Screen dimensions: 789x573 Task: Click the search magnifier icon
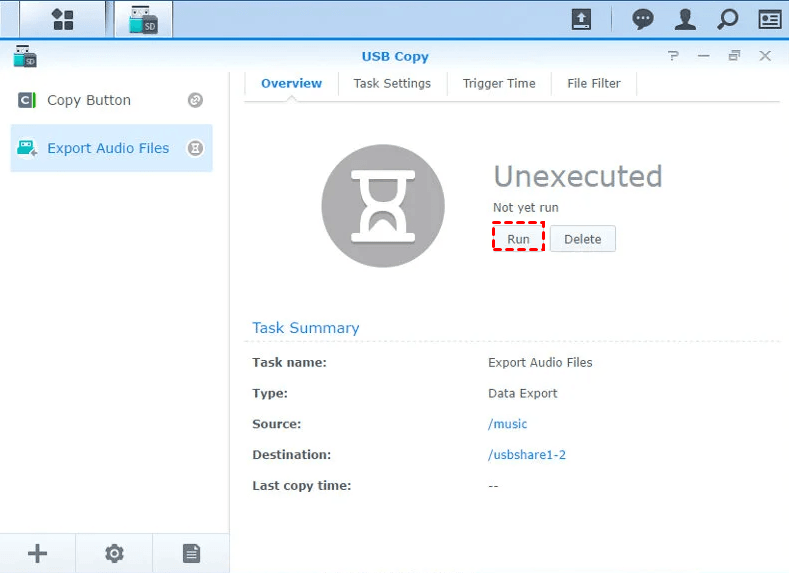point(728,19)
